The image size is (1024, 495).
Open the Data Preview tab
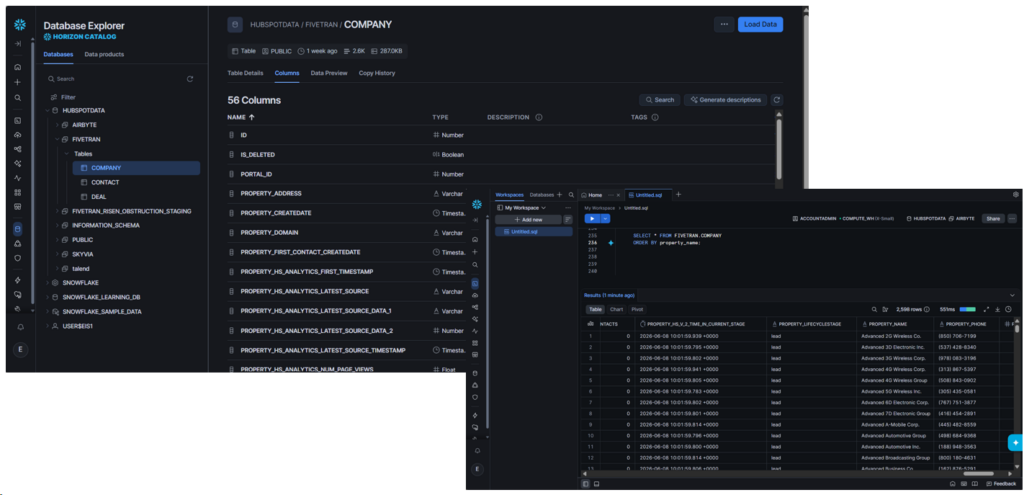(x=328, y=73)
